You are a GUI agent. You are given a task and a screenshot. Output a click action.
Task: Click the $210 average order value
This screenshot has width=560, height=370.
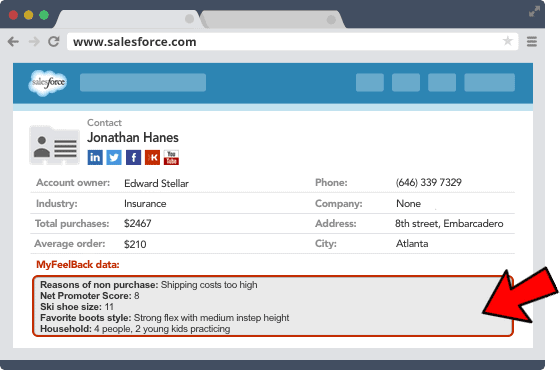click(x=135, y=244)
